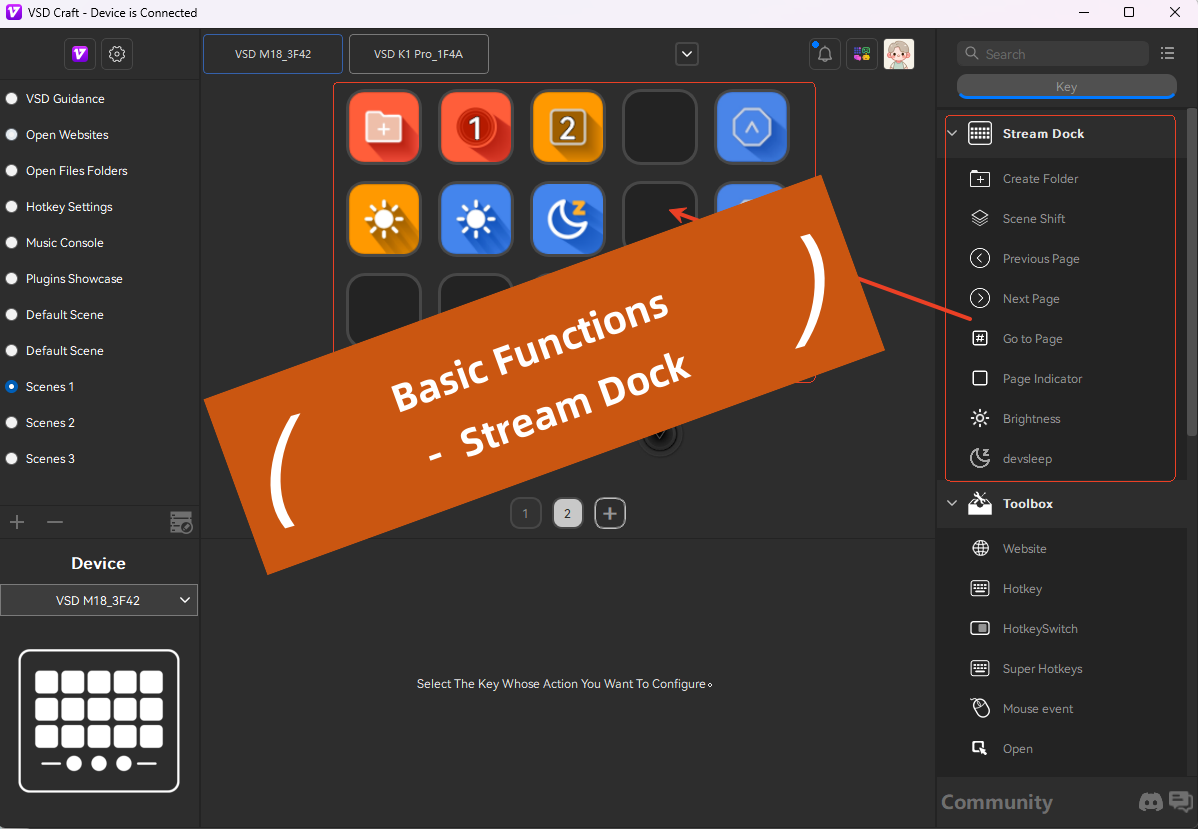Image resolution: width=1198 pixels, height=829 pixels.
Task: Open settings via the gear icon
Action: click(117, 54)
